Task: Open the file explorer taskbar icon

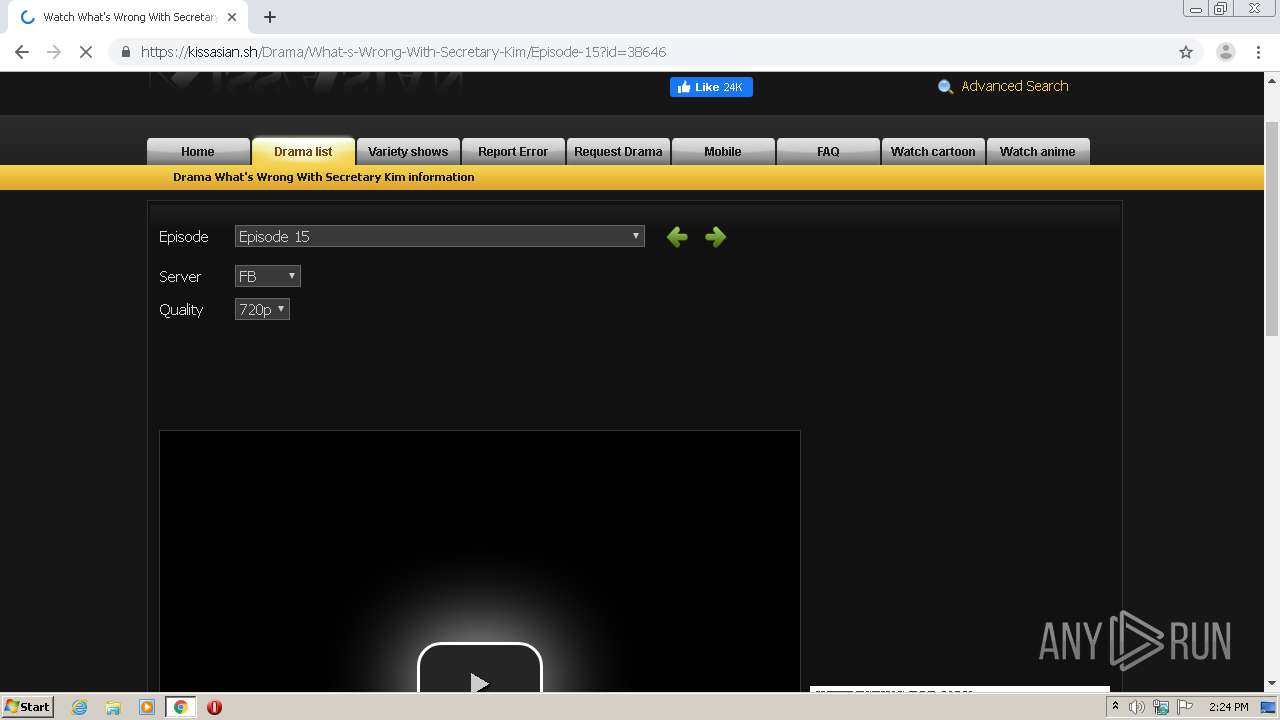Action: (113, 707)
